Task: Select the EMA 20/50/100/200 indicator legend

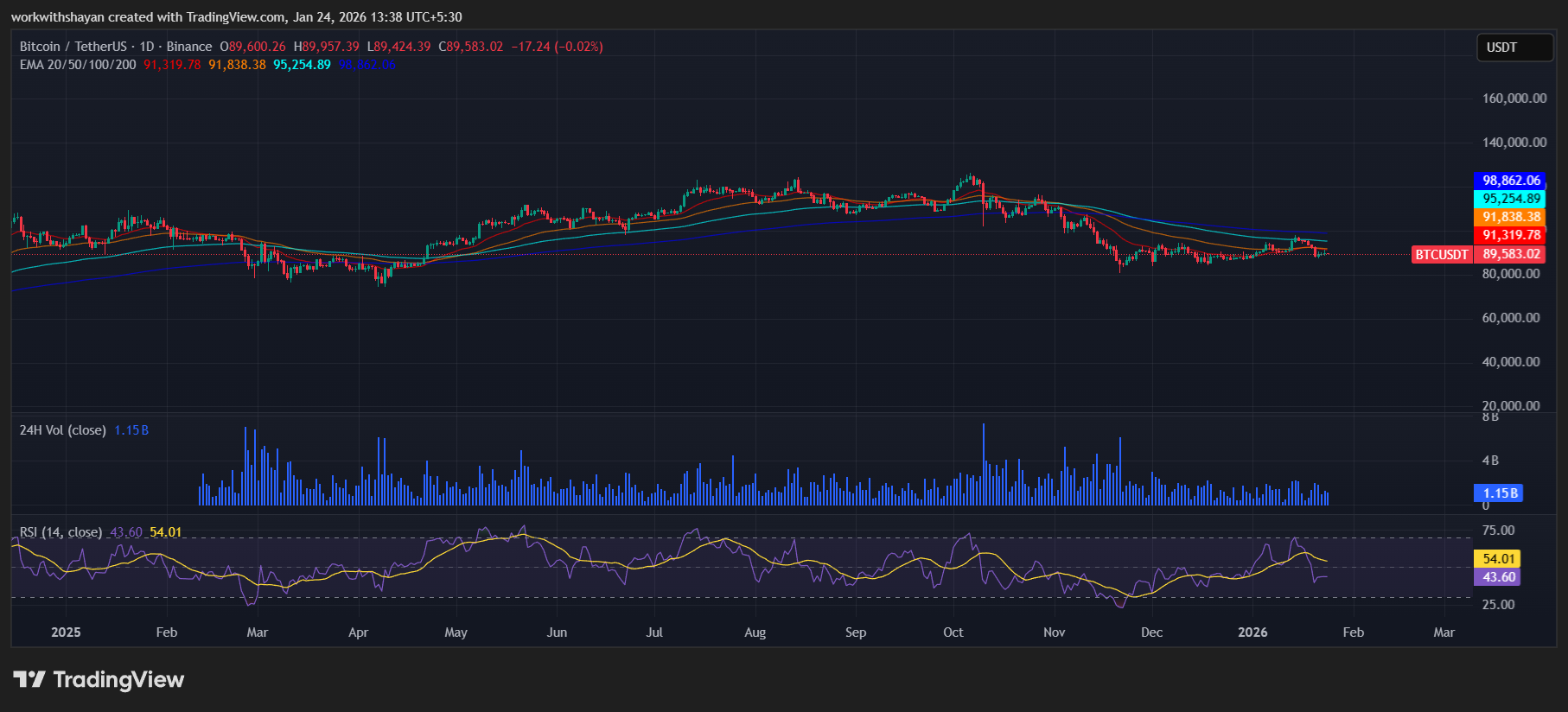Action: click(78, 65)
